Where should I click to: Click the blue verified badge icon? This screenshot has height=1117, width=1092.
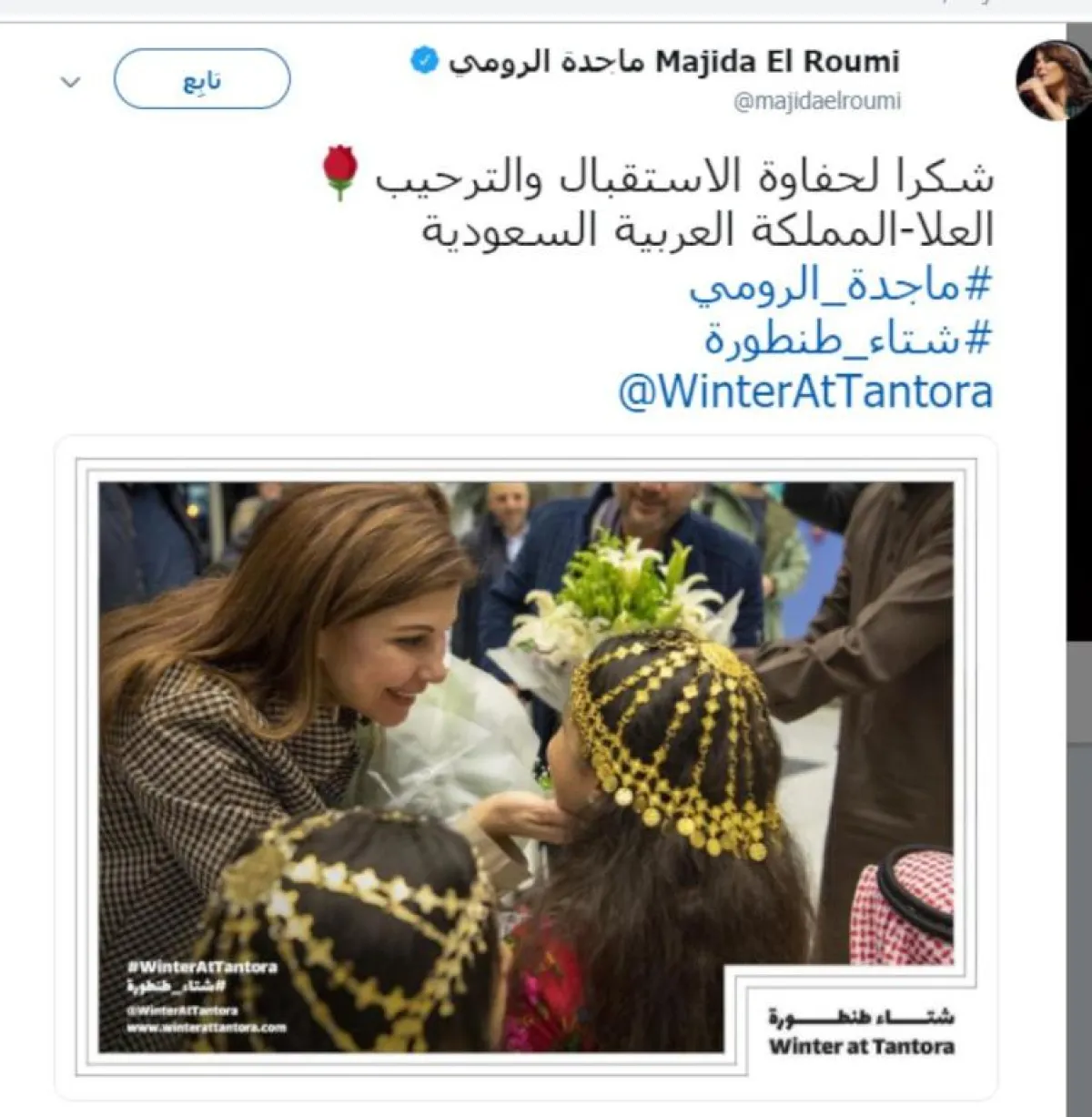click(424, 61)
